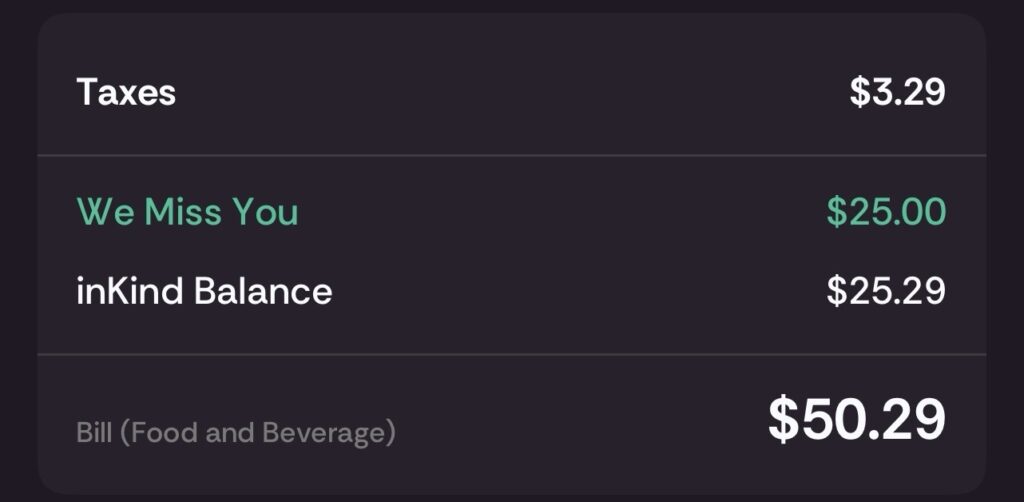This screenshot has width=1024, height=502.
Task: Open the We Miss You offer
Action: (187, 212)
